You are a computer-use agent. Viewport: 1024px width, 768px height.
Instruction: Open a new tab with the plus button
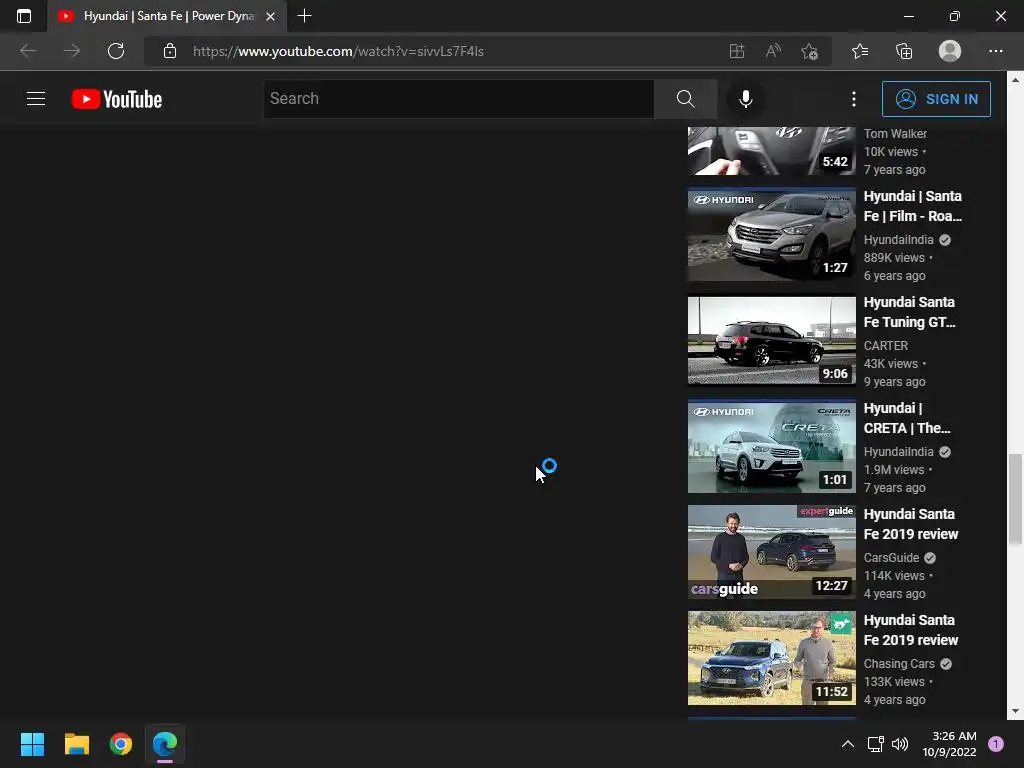304,16
